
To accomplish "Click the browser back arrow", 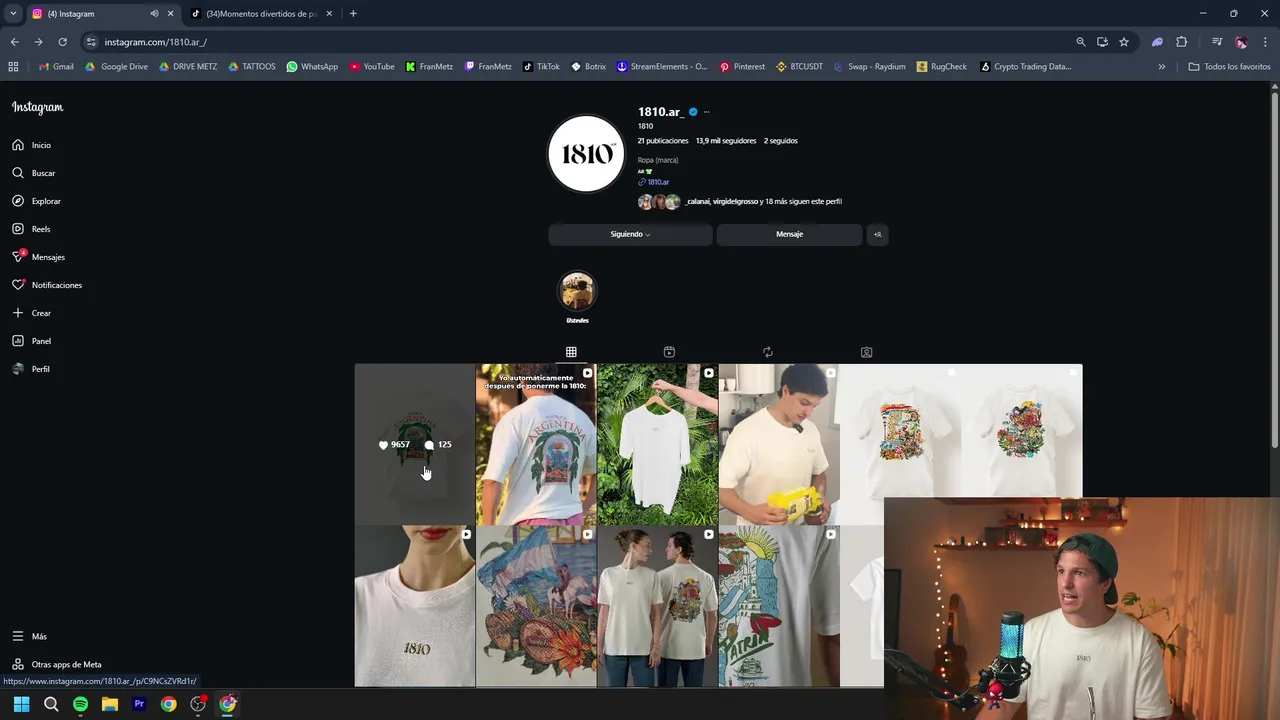I will (14, 42).
